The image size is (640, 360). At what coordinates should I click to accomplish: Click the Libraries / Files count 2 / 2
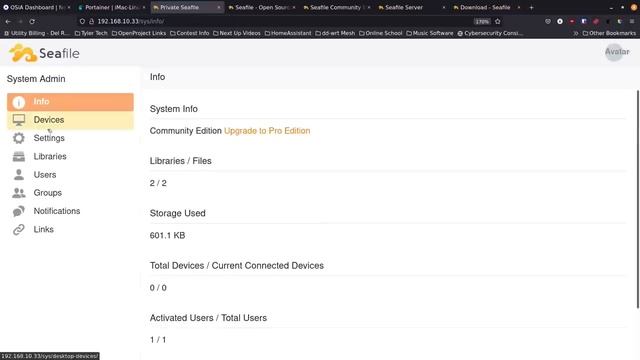(x=158, y=183)
